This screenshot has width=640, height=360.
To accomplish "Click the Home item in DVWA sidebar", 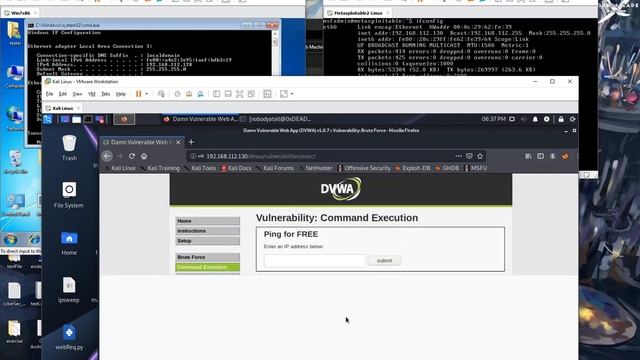I will (207, 221).
